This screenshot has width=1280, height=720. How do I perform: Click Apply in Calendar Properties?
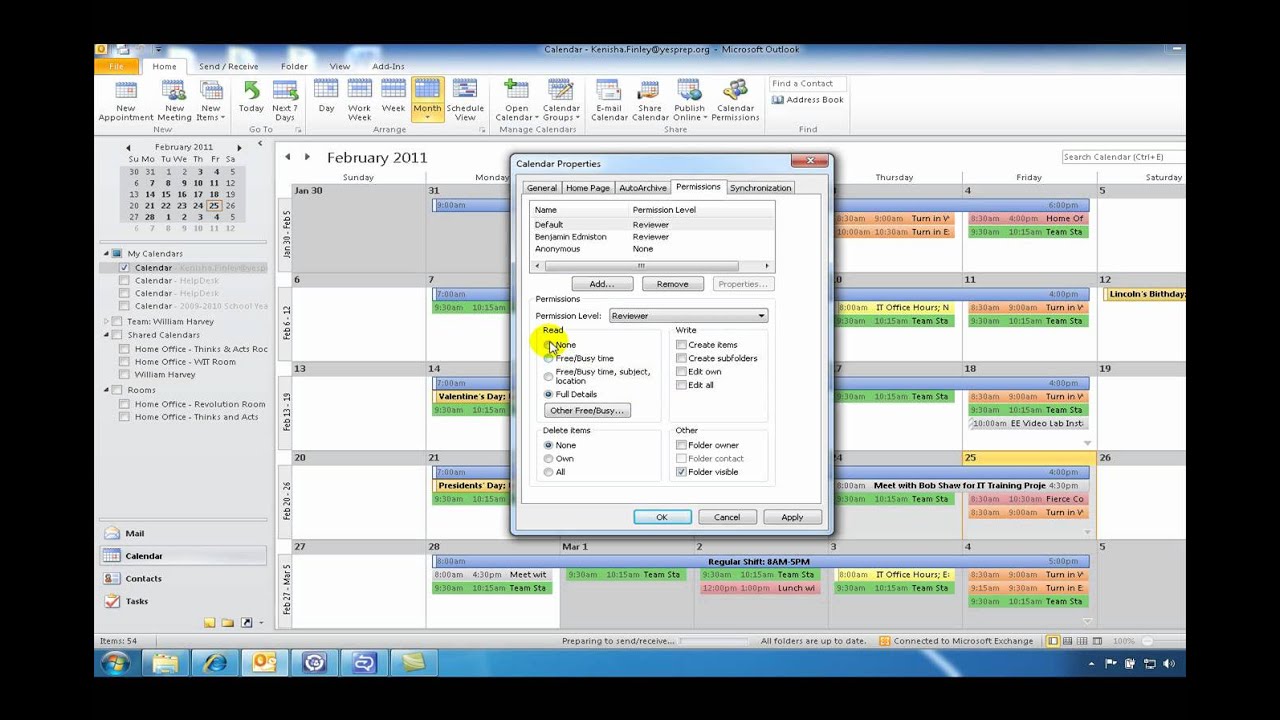(792, 517)
